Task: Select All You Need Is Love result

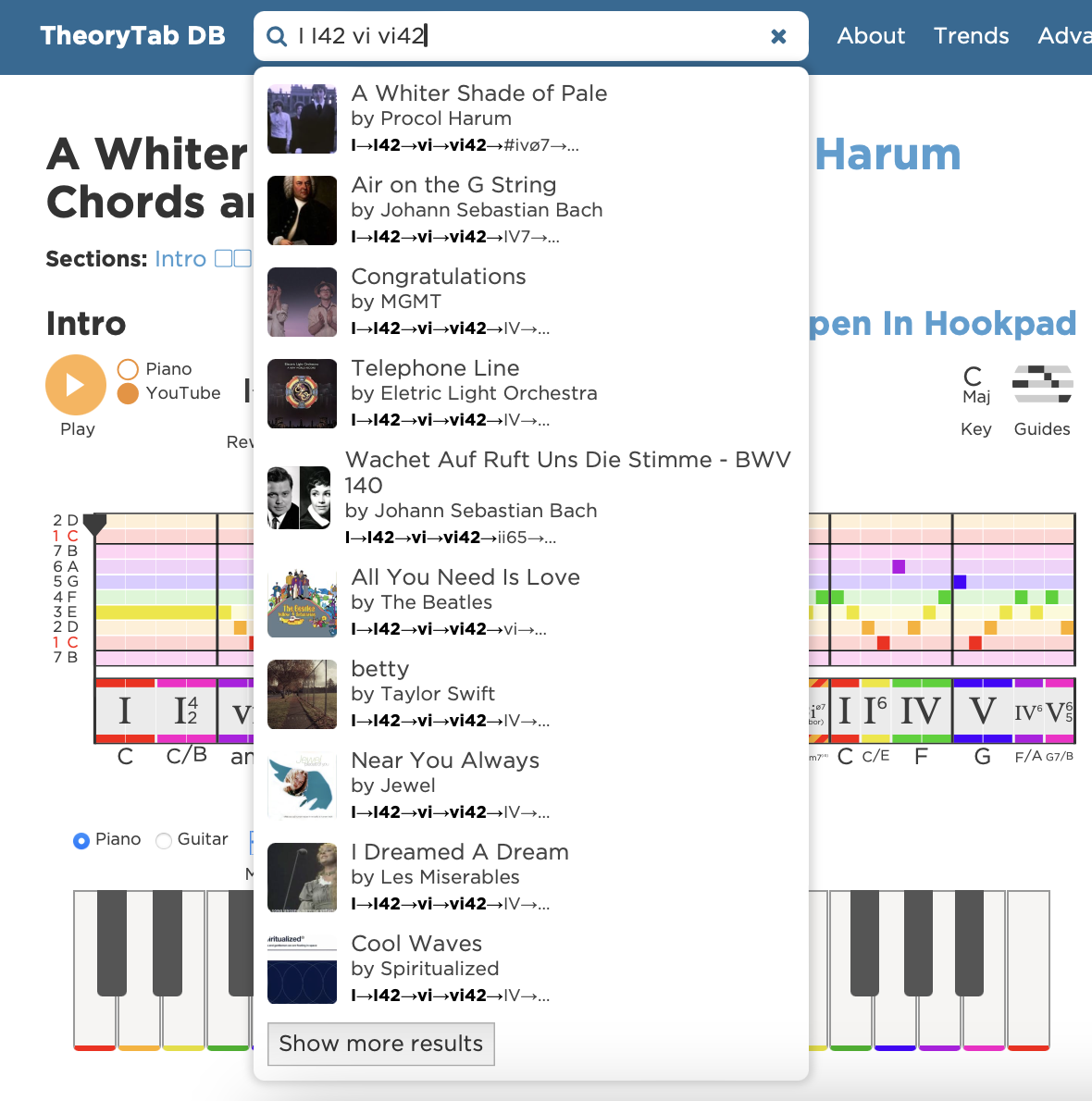Action: (530, 602)
